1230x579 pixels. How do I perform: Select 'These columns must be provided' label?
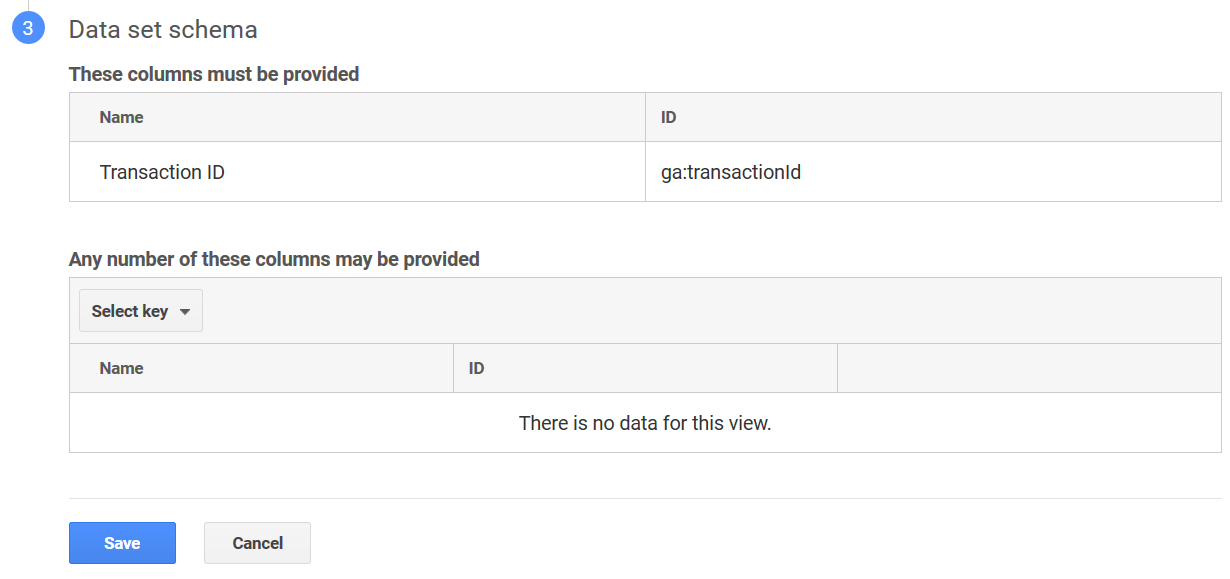[x=214, y=74]
